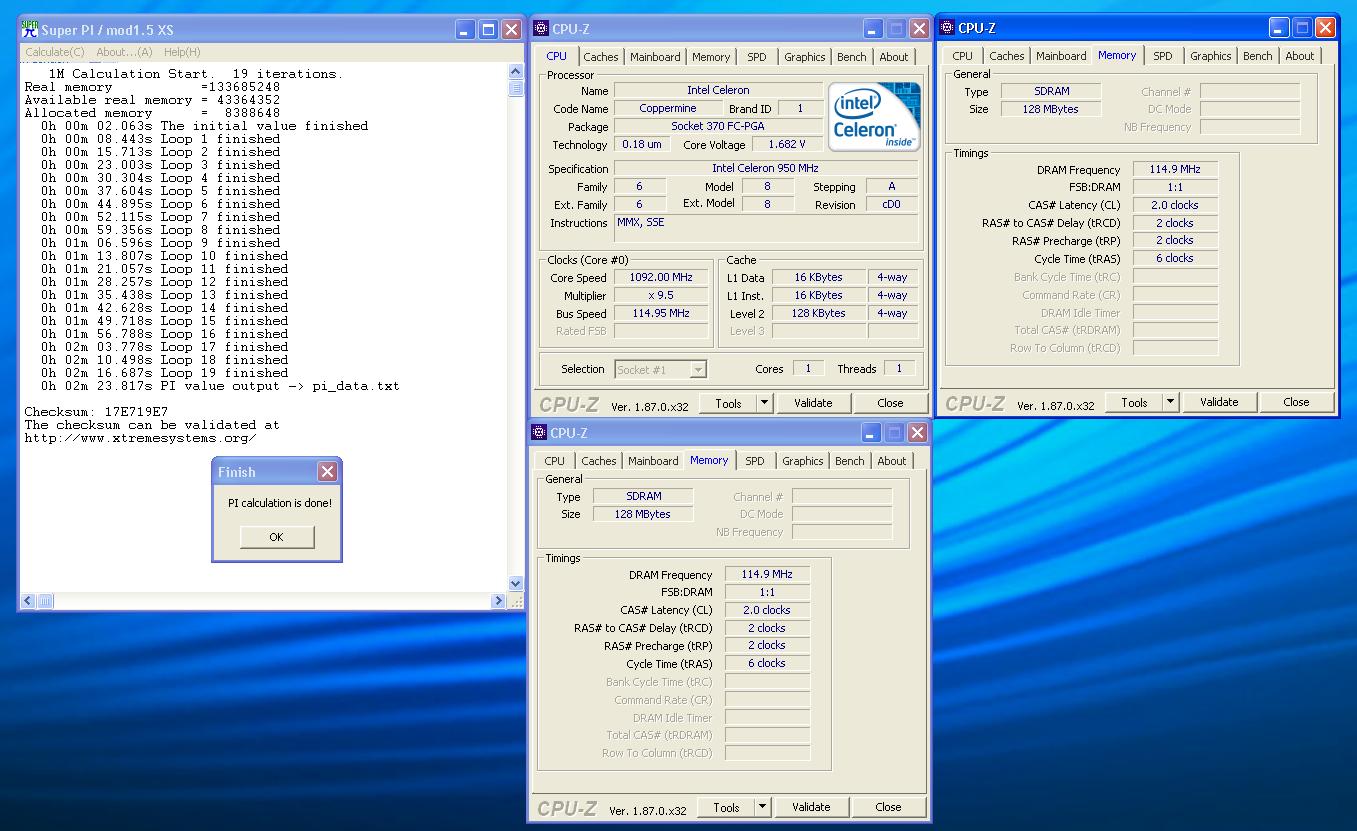The image size is (1357, 831).
Task: Click Tools button in the top-middle CPU-Z window
Action: tap(728, 403)
